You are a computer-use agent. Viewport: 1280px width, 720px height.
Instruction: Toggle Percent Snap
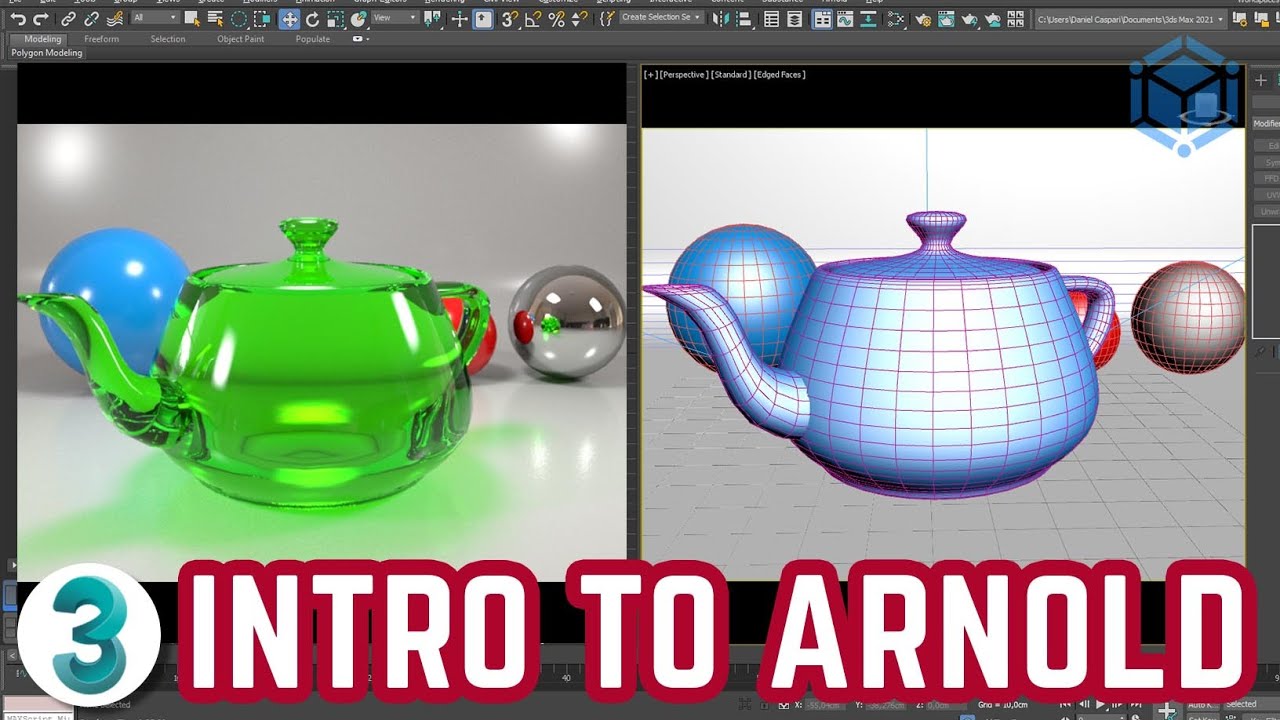click(x=556, y=19)
